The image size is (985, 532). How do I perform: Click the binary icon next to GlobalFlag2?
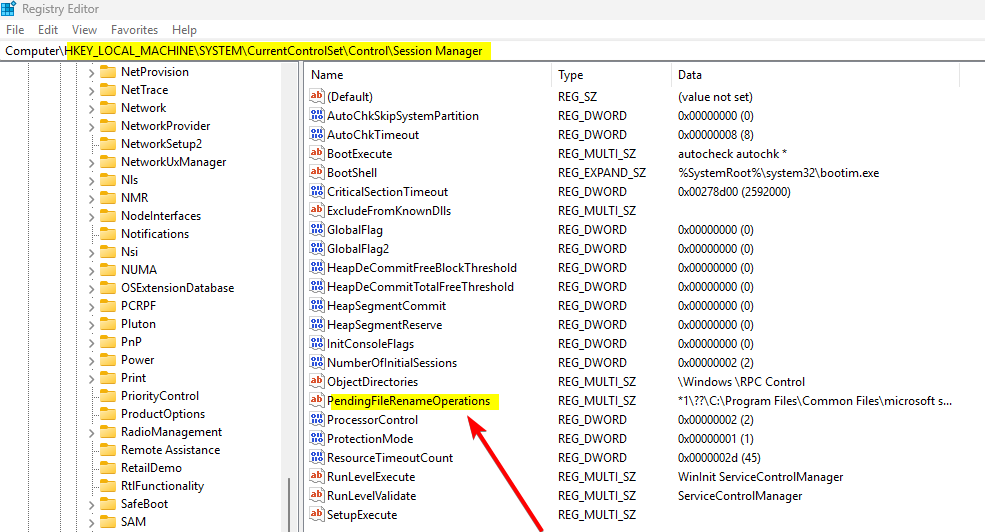point(318,249)
